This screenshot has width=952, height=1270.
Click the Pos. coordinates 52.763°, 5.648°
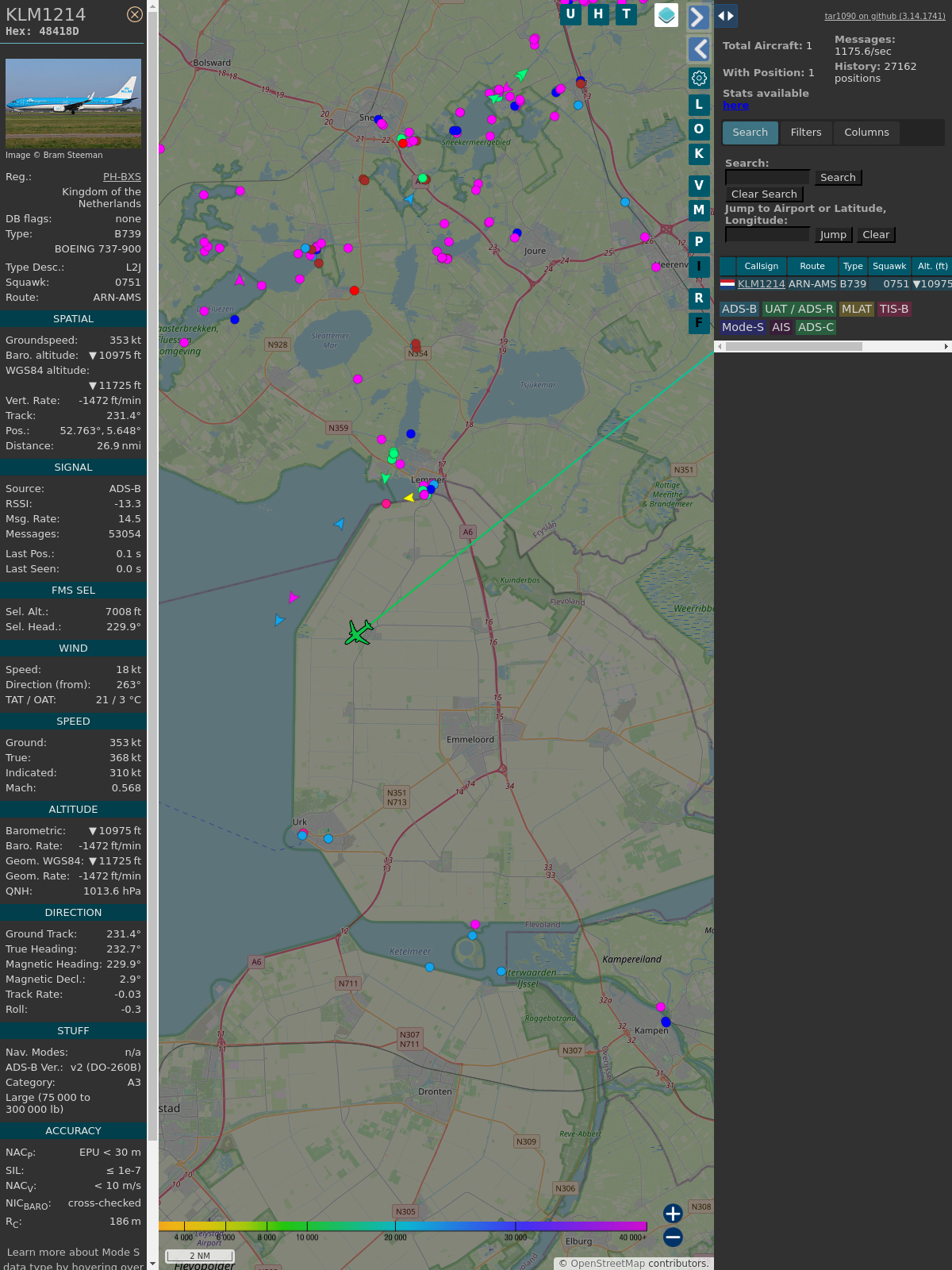click(101, 431)
